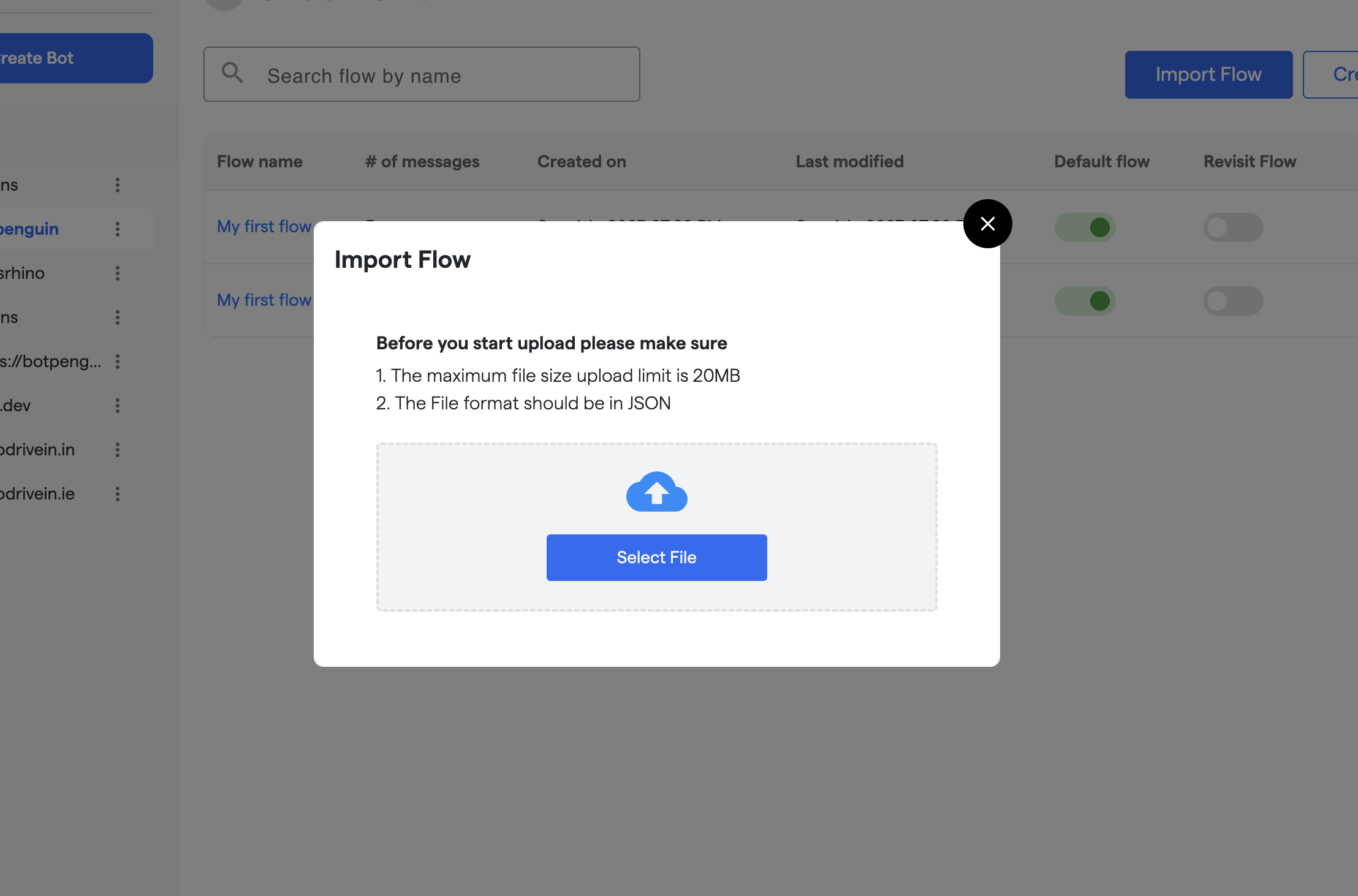Open options menu for odrivein.ie bot
The height and width of the screenshot is (896, 1358).
[x=118, y=494]
